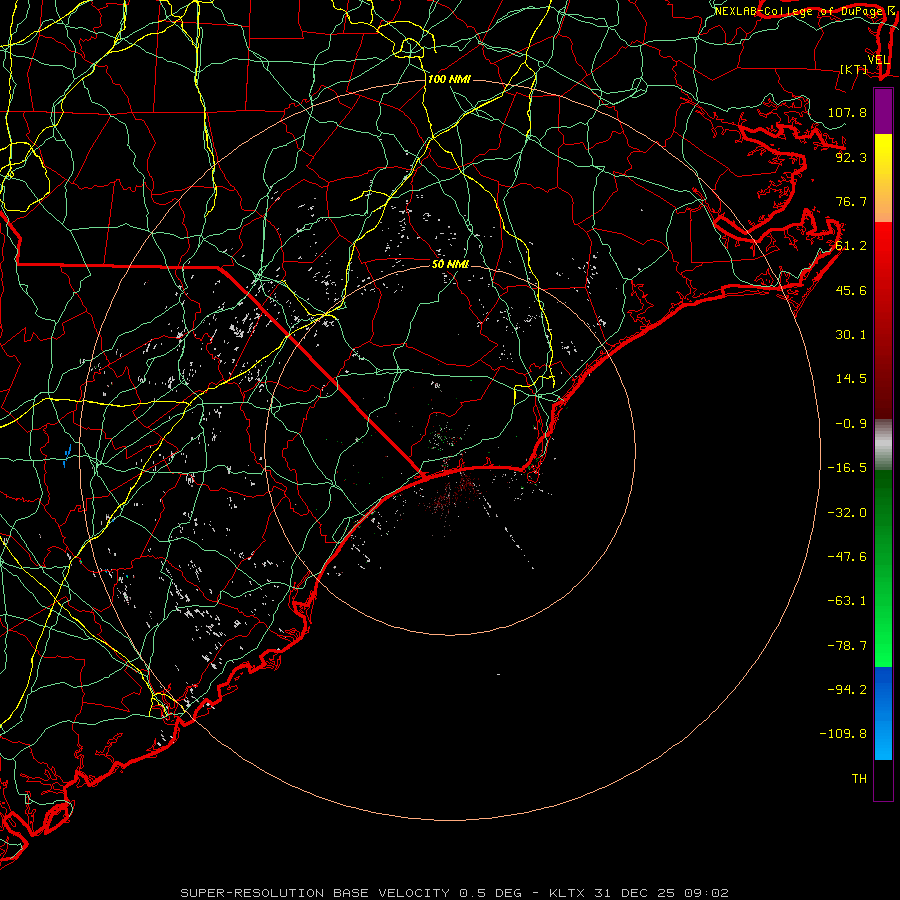Click the -47.6 legend value
Screen dimensions: 900x900
coord(847,557)
